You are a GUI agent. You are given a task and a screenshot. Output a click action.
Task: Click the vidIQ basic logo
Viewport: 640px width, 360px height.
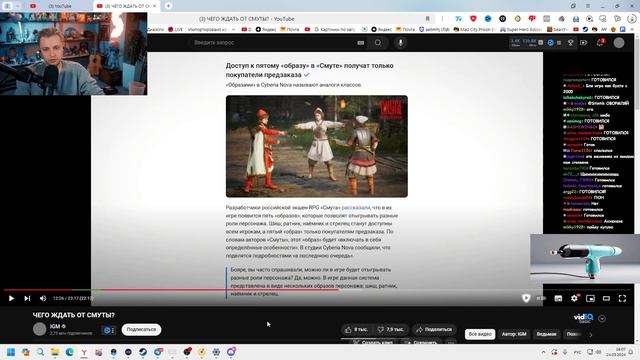coord(583,318)
